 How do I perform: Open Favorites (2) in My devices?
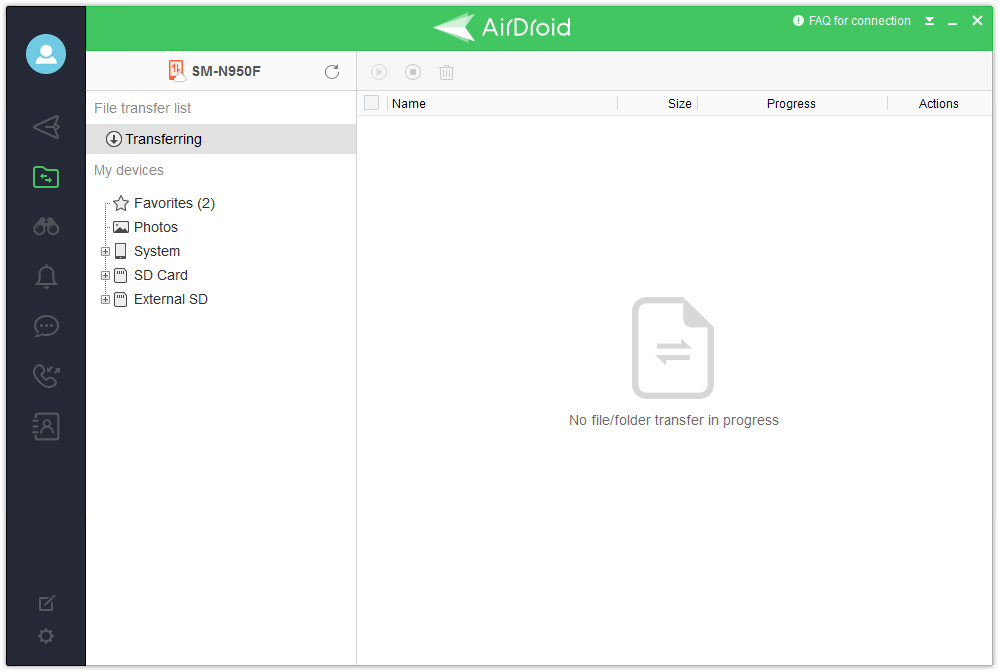click(x=173, y=203)
